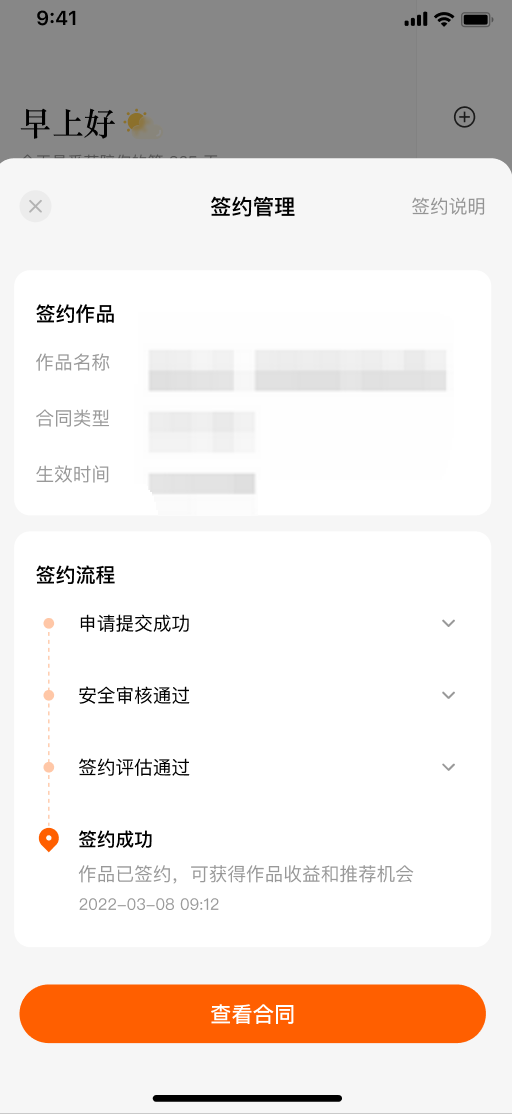The image size is (512, 1114).
Task: Tap the Wi-Fi icon in status bar
Action: pyautogui.click(x=445, y=19)
